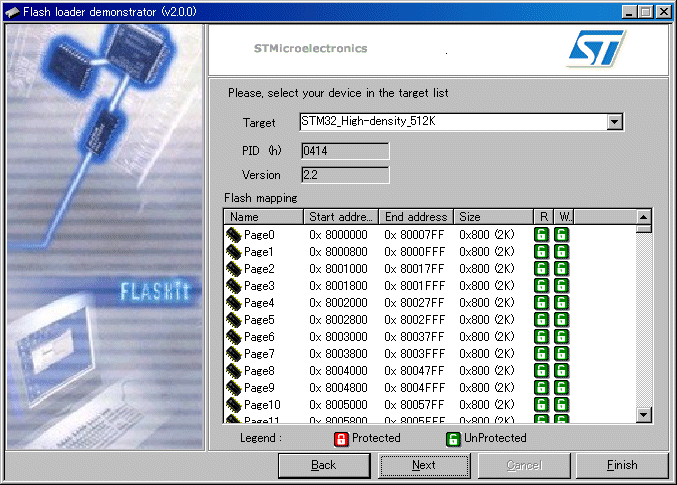Click the chip icon beside Page8

coord(234,371)
